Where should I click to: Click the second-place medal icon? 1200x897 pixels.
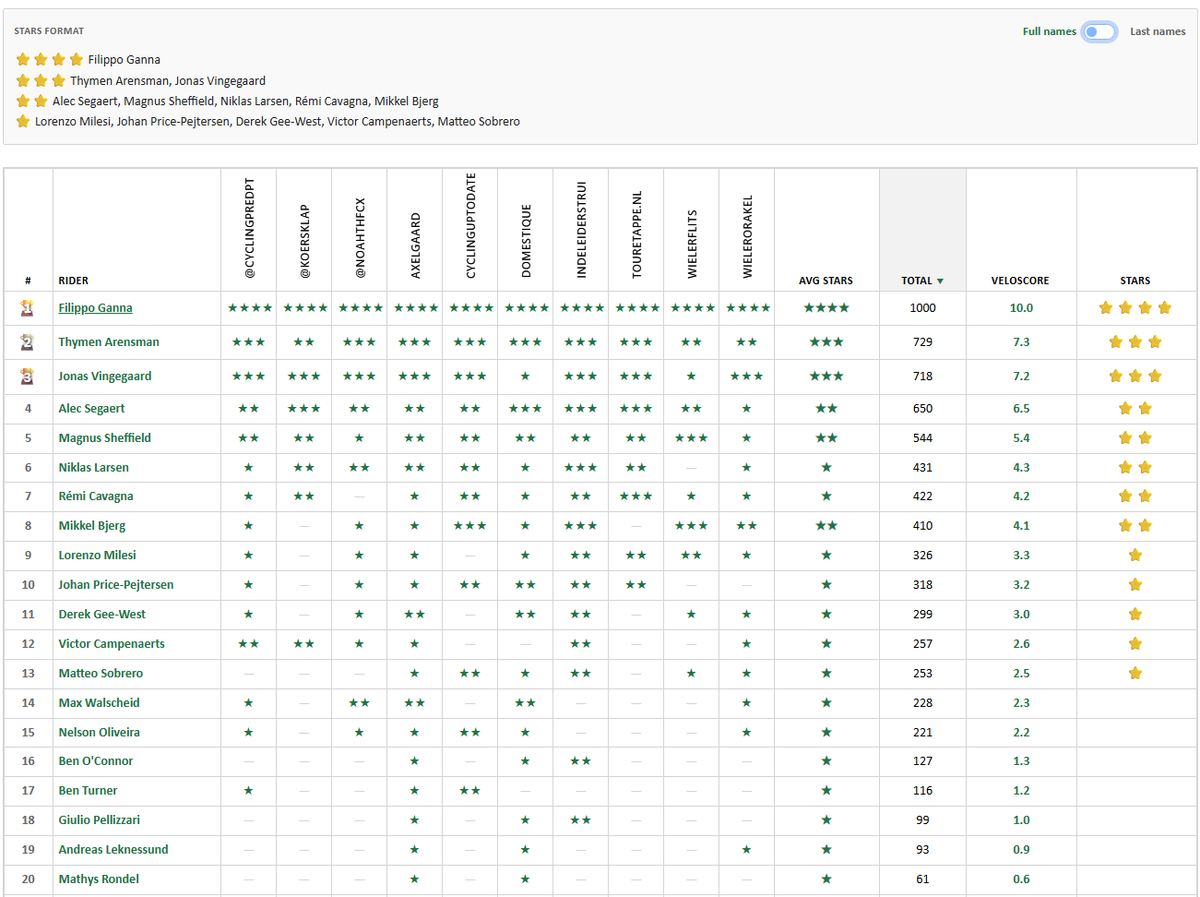pos(28,342)
